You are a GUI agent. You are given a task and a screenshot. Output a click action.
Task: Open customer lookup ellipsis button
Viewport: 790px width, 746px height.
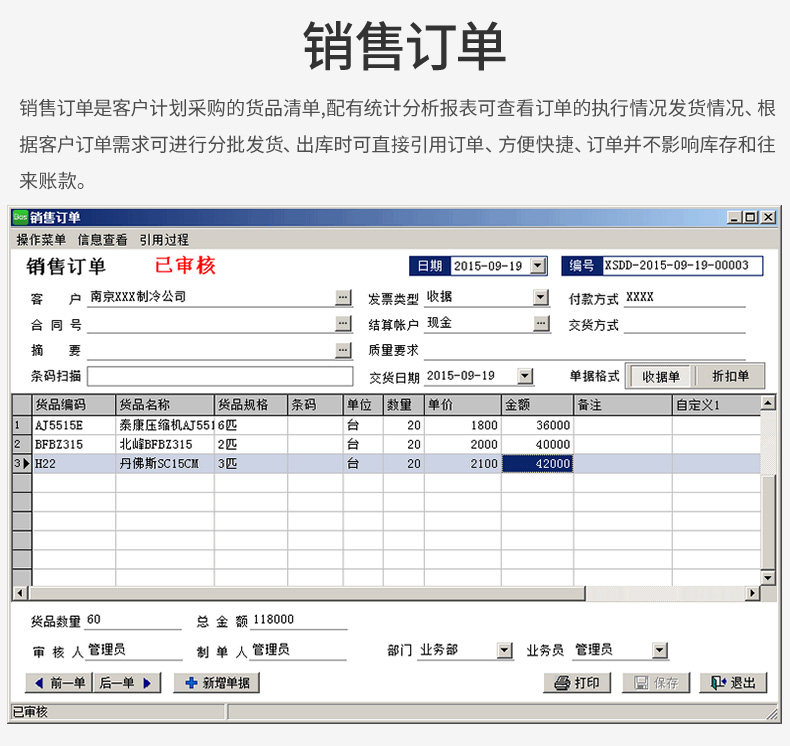click(343, 298)
